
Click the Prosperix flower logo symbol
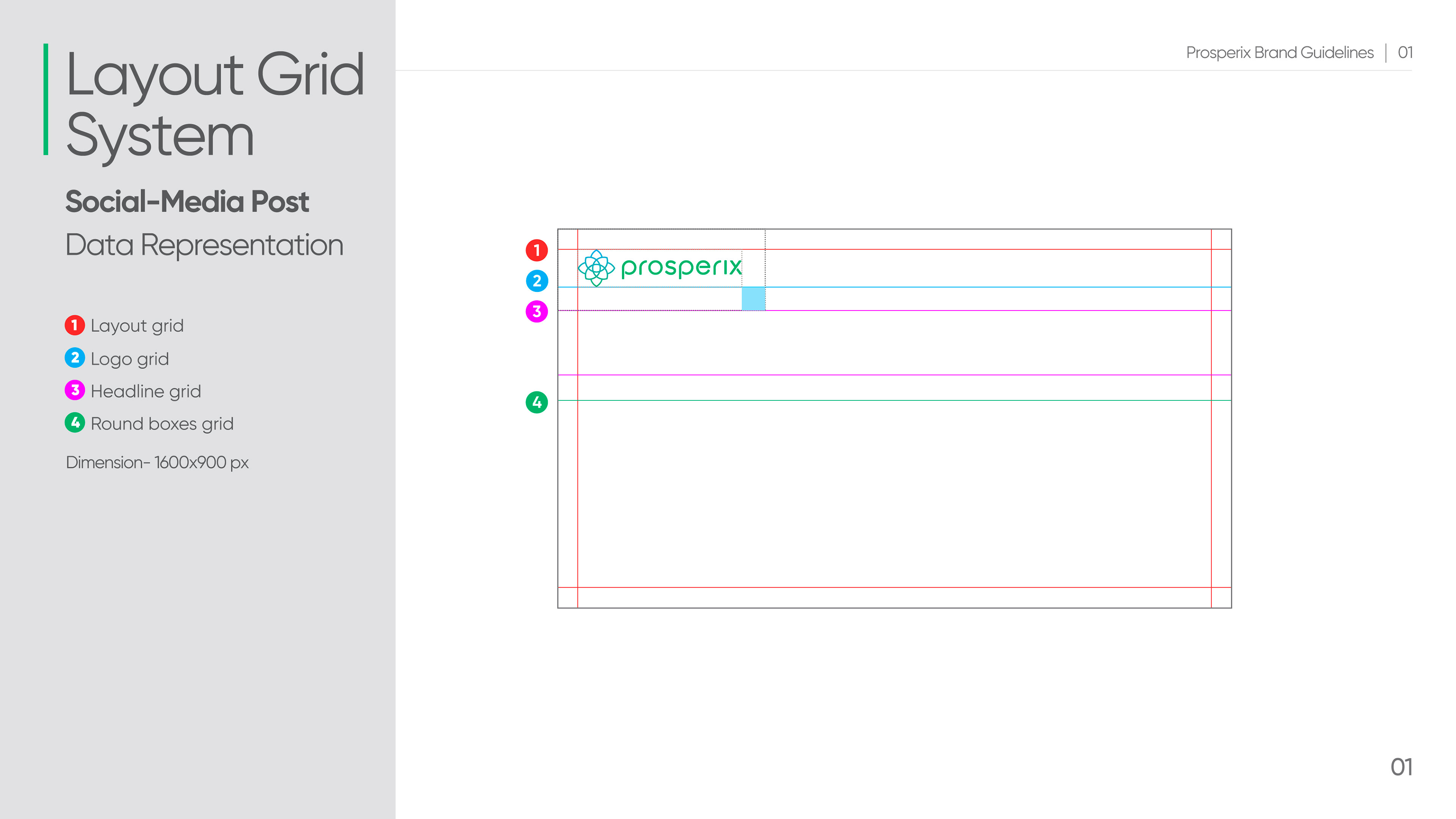(596, 268)
